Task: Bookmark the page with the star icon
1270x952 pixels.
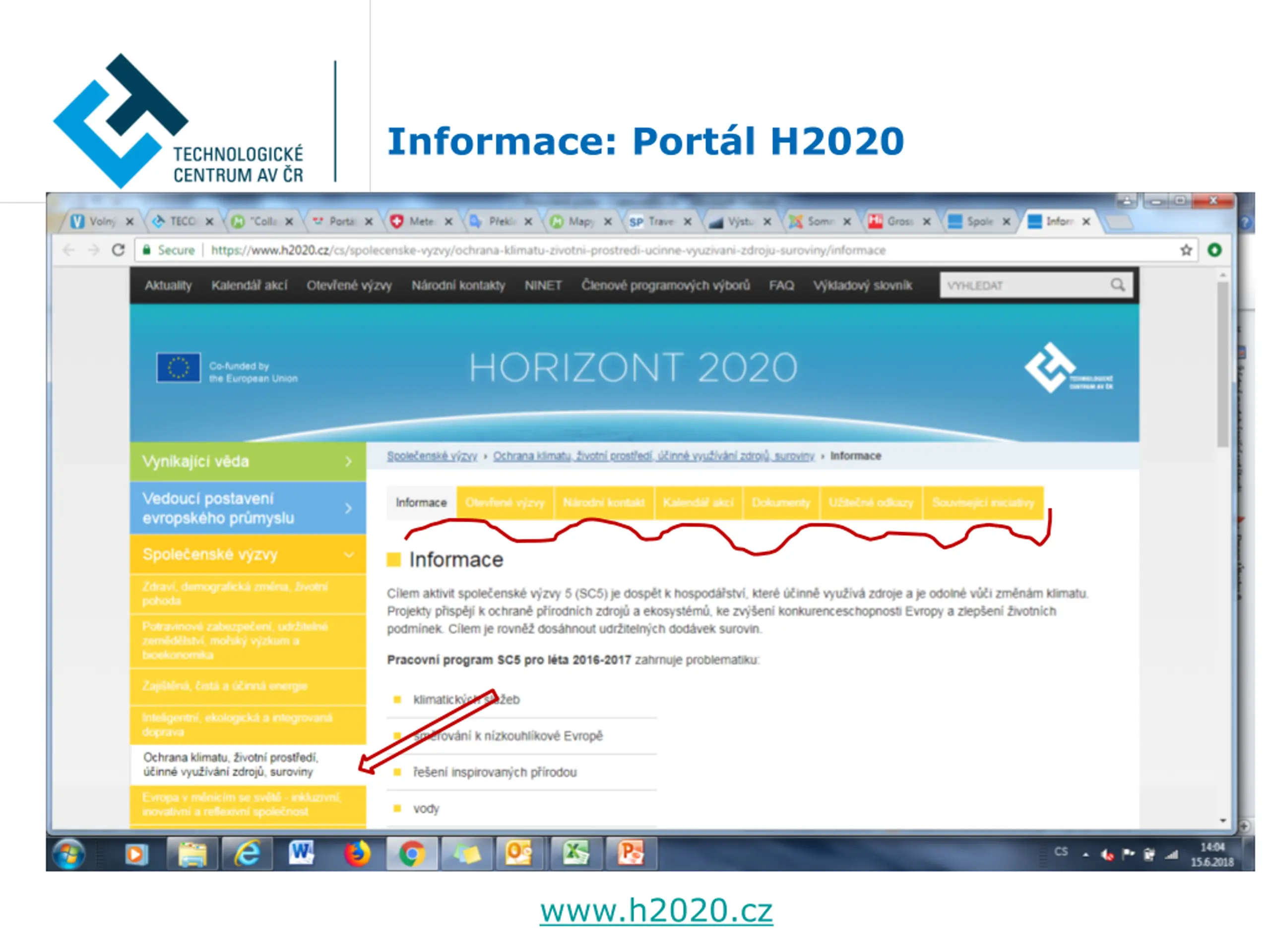Action: [1186, 250]
